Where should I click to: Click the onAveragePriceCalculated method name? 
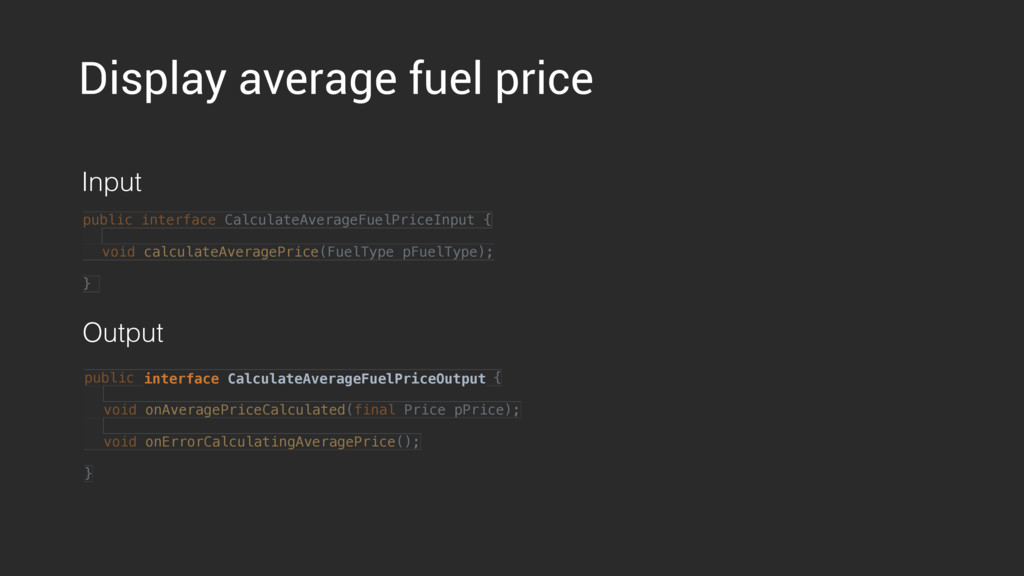[x=245, y=410]
